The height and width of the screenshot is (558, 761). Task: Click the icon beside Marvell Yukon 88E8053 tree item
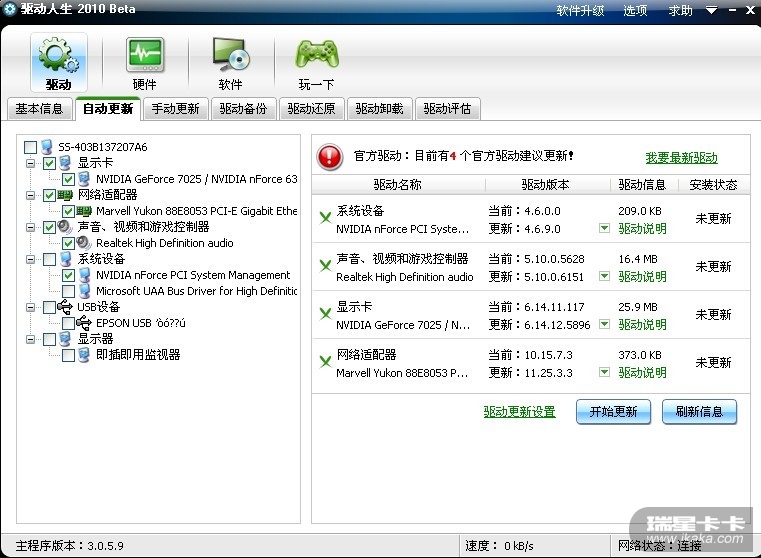click(84, 211)
